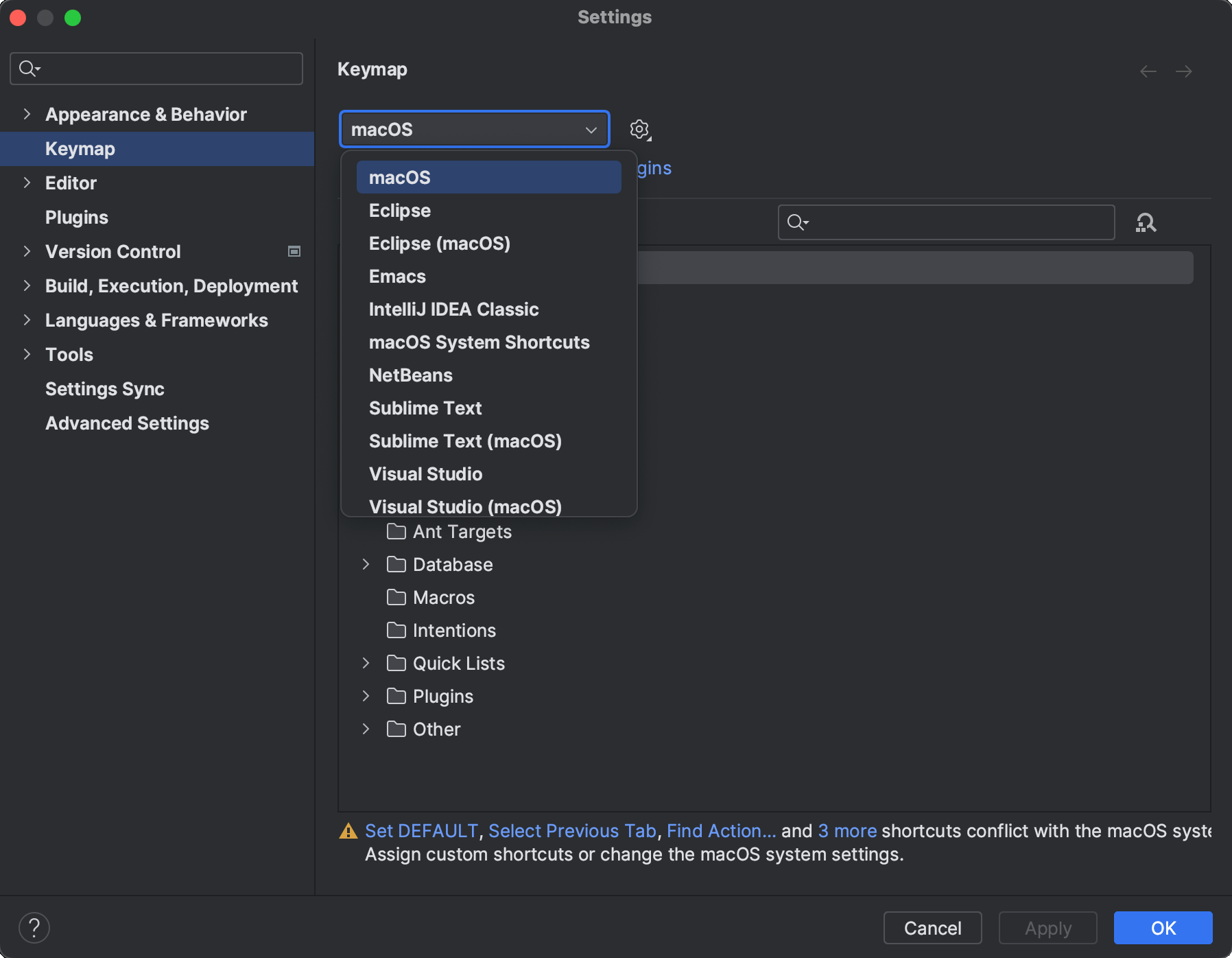Click the back navigation arrow
The height and width of the screenshot is (958, 1232).
(x=1148, y=71)
